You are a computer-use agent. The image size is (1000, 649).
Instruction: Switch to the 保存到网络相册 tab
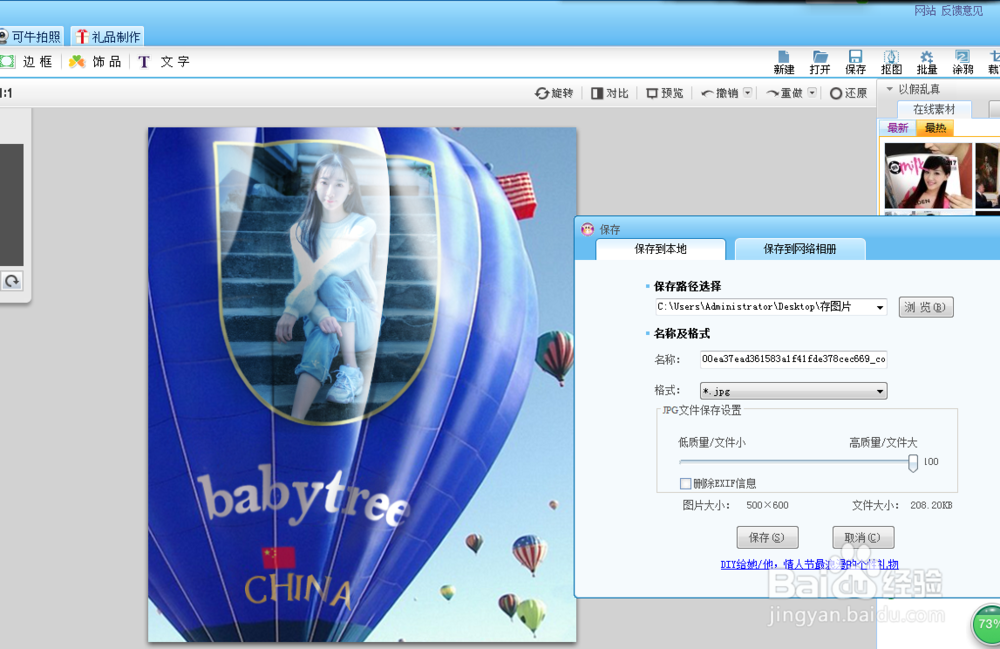800,249
